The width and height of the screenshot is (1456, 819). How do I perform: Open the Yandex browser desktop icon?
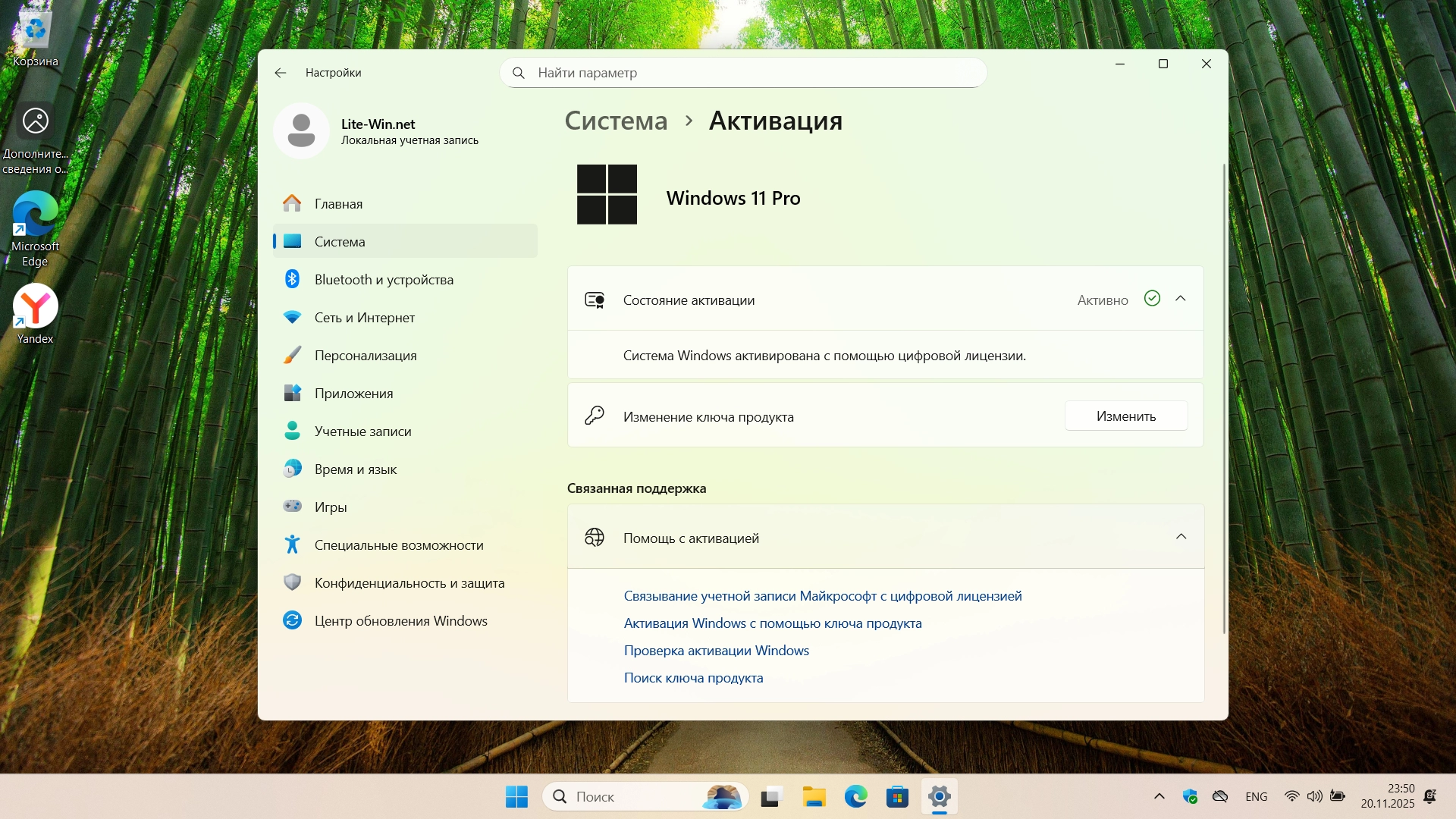[x=35, y=307]
